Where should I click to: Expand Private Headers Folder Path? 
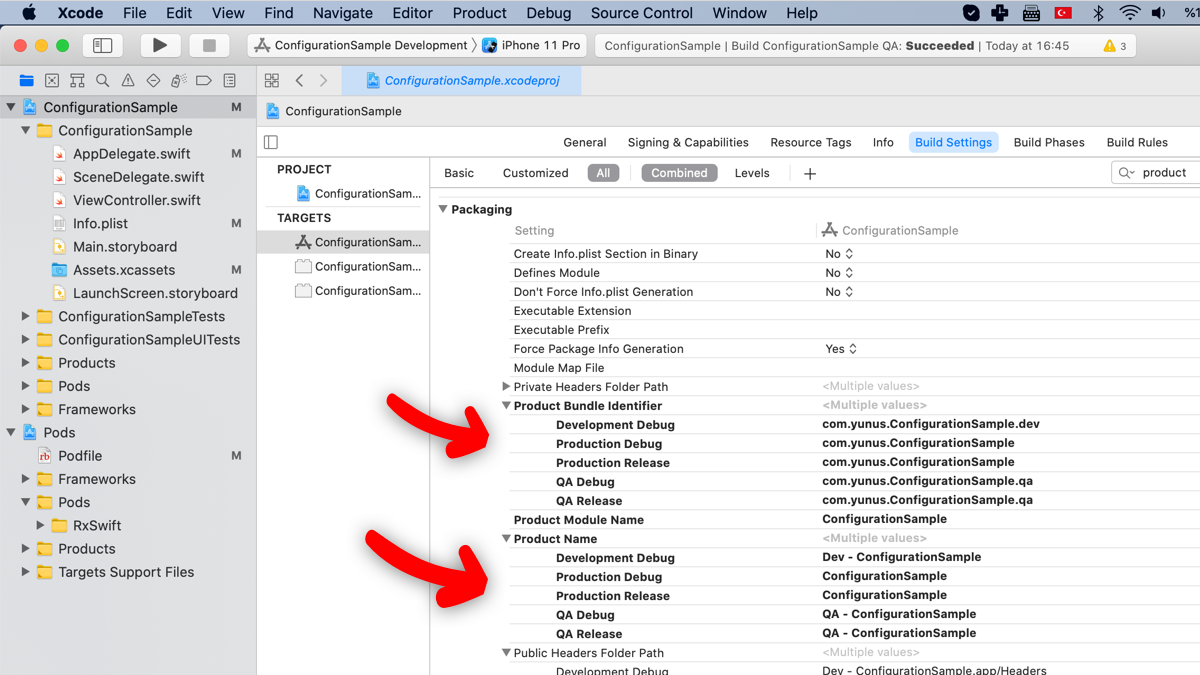(x=506, y=386)
